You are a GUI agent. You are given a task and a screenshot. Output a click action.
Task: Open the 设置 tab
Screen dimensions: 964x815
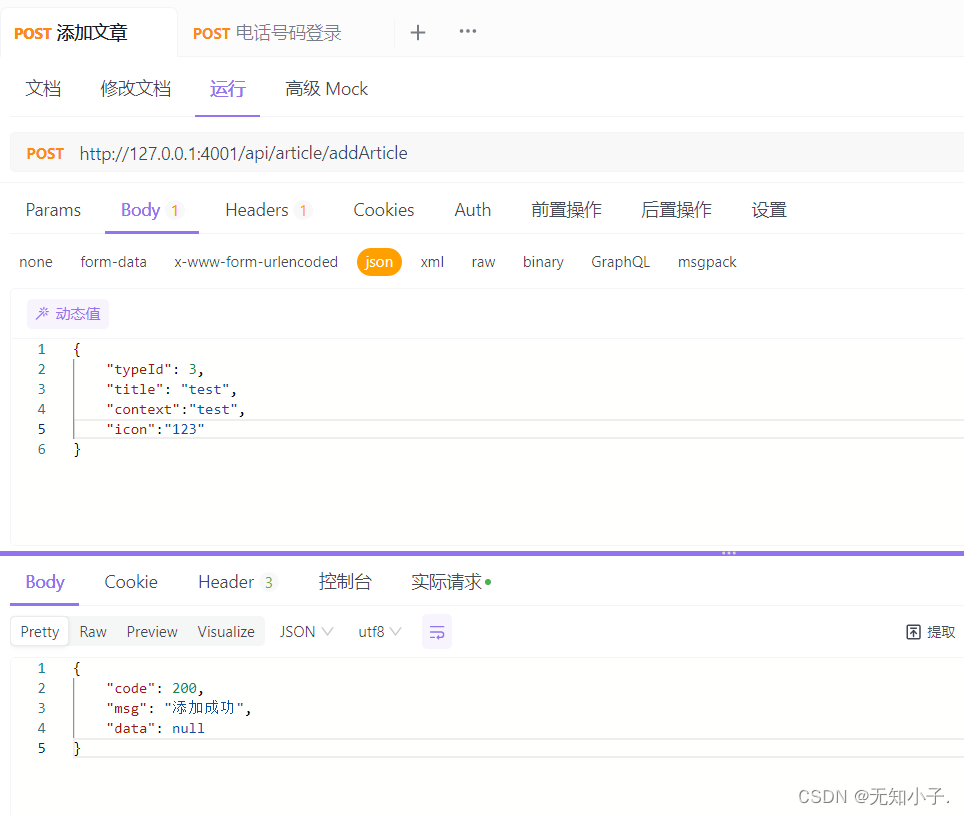point(768,210)
